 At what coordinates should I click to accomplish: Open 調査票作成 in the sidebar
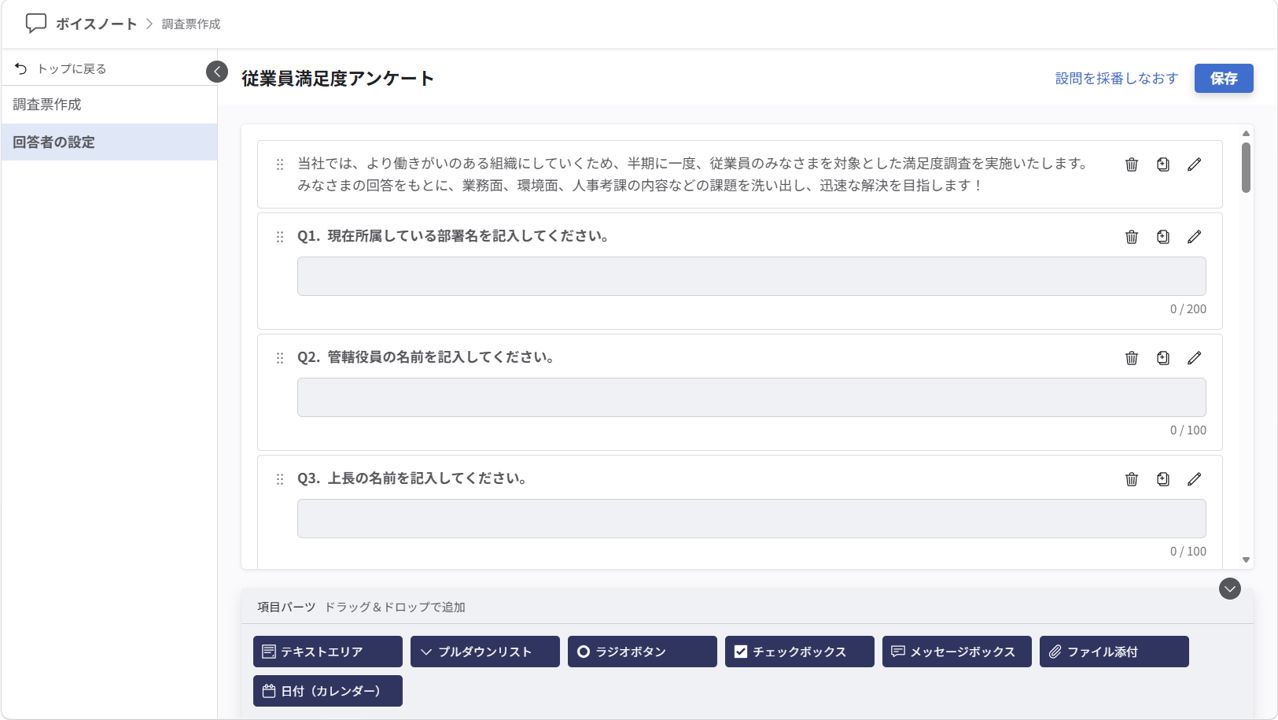(109, 104)
